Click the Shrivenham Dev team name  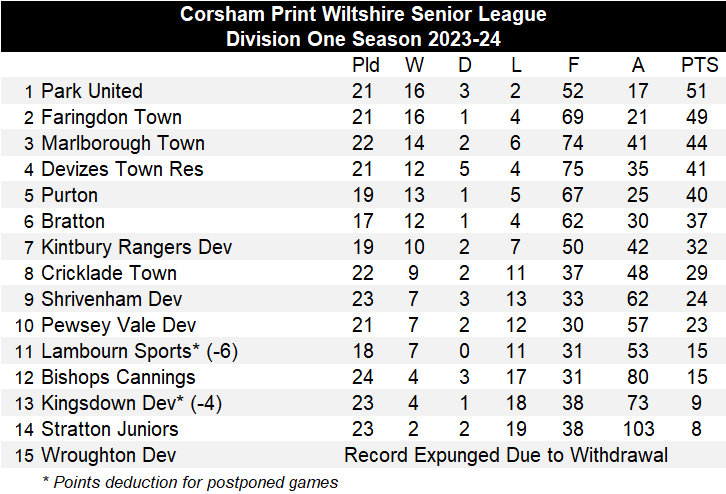pyautogui.click(x=111, y=299)
